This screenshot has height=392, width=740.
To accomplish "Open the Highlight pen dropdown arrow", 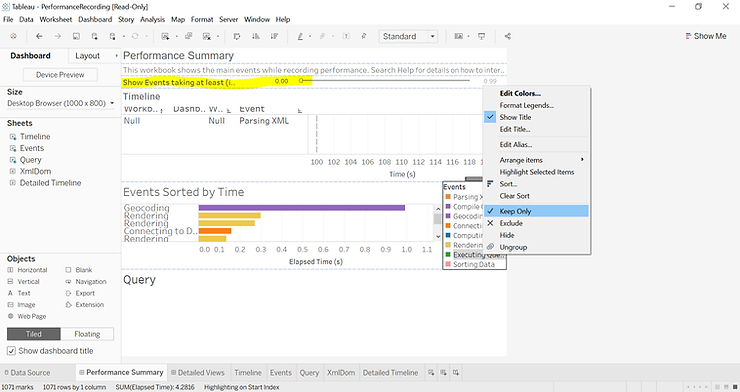I will click(x=310, y=36).
